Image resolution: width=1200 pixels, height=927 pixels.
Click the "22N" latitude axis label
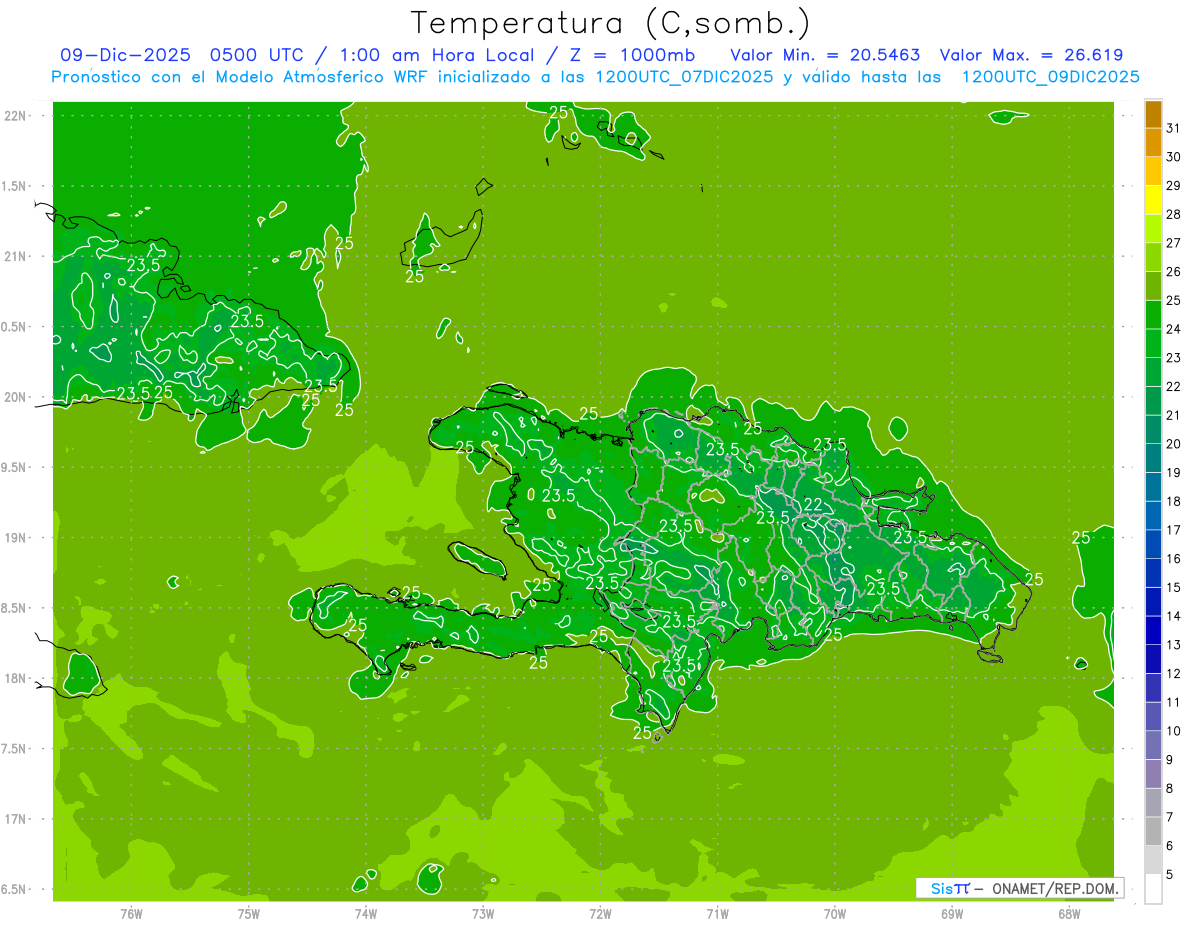(15, 115)
